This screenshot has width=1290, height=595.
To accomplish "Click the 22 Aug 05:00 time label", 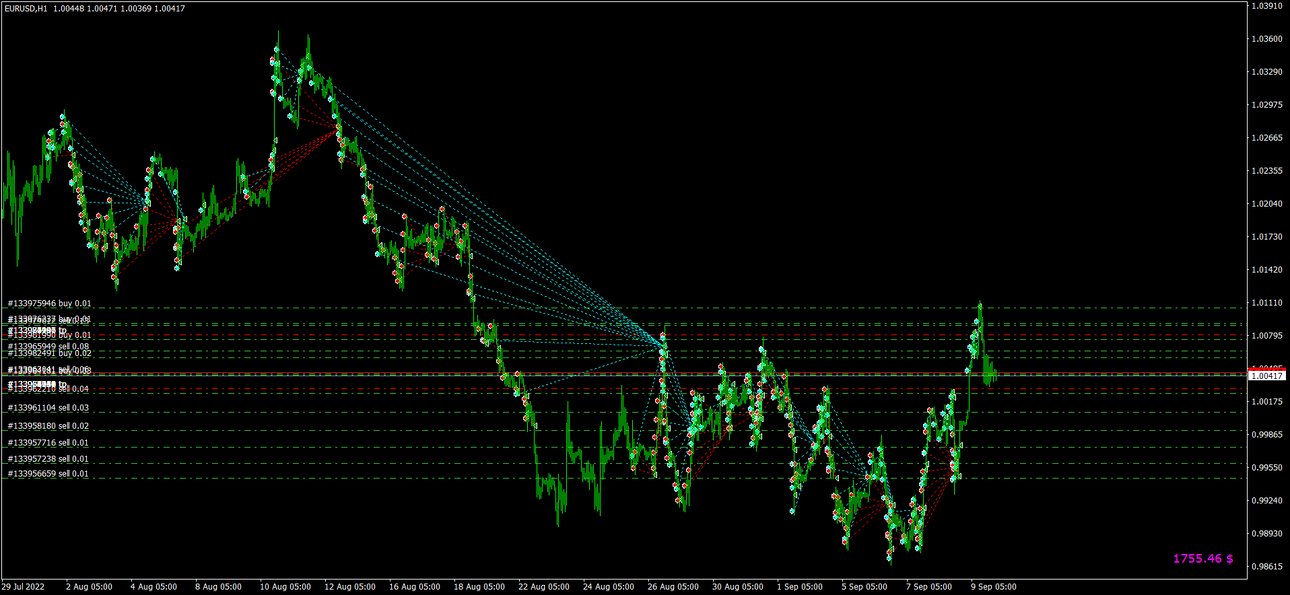I will coord(546,587).
